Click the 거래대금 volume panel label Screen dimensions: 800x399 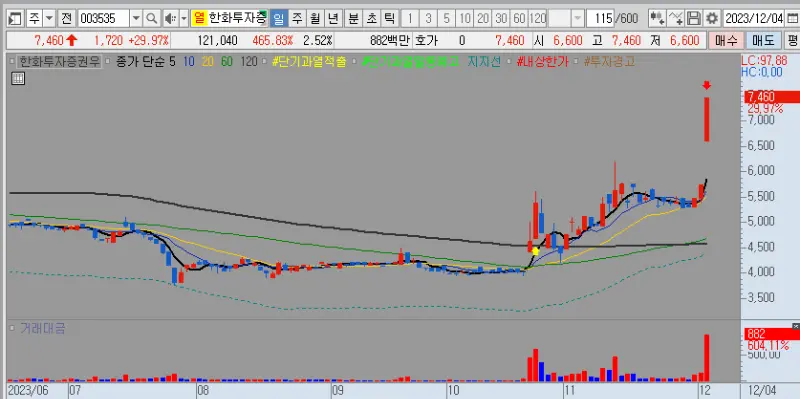point(43,329)
